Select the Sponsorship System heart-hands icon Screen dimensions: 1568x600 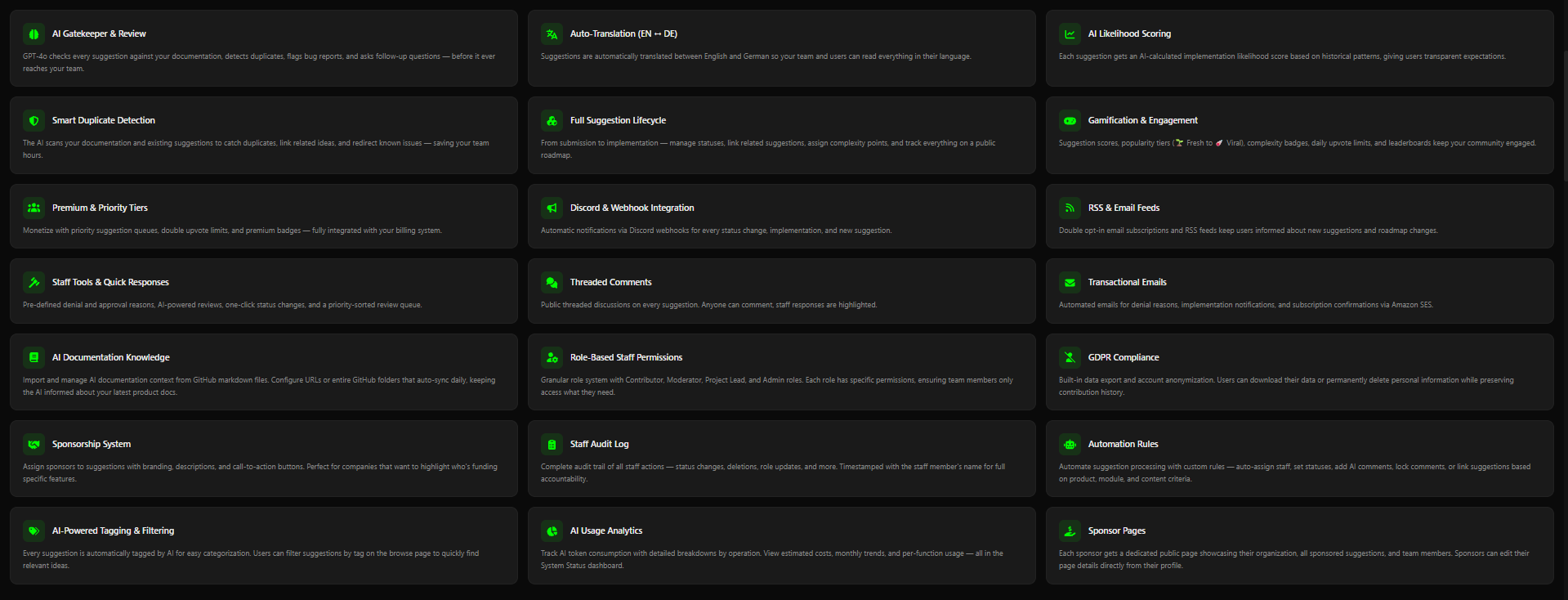click(x=34, y=444)
